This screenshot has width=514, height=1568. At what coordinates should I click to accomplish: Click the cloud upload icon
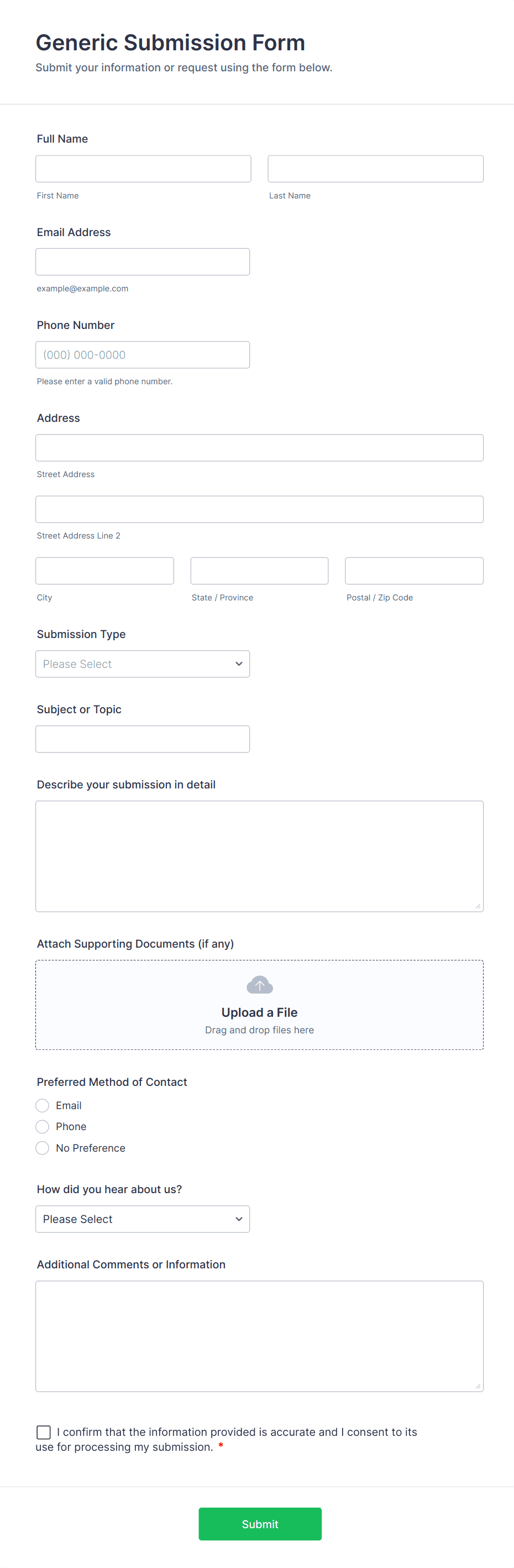tap(259, 984)
